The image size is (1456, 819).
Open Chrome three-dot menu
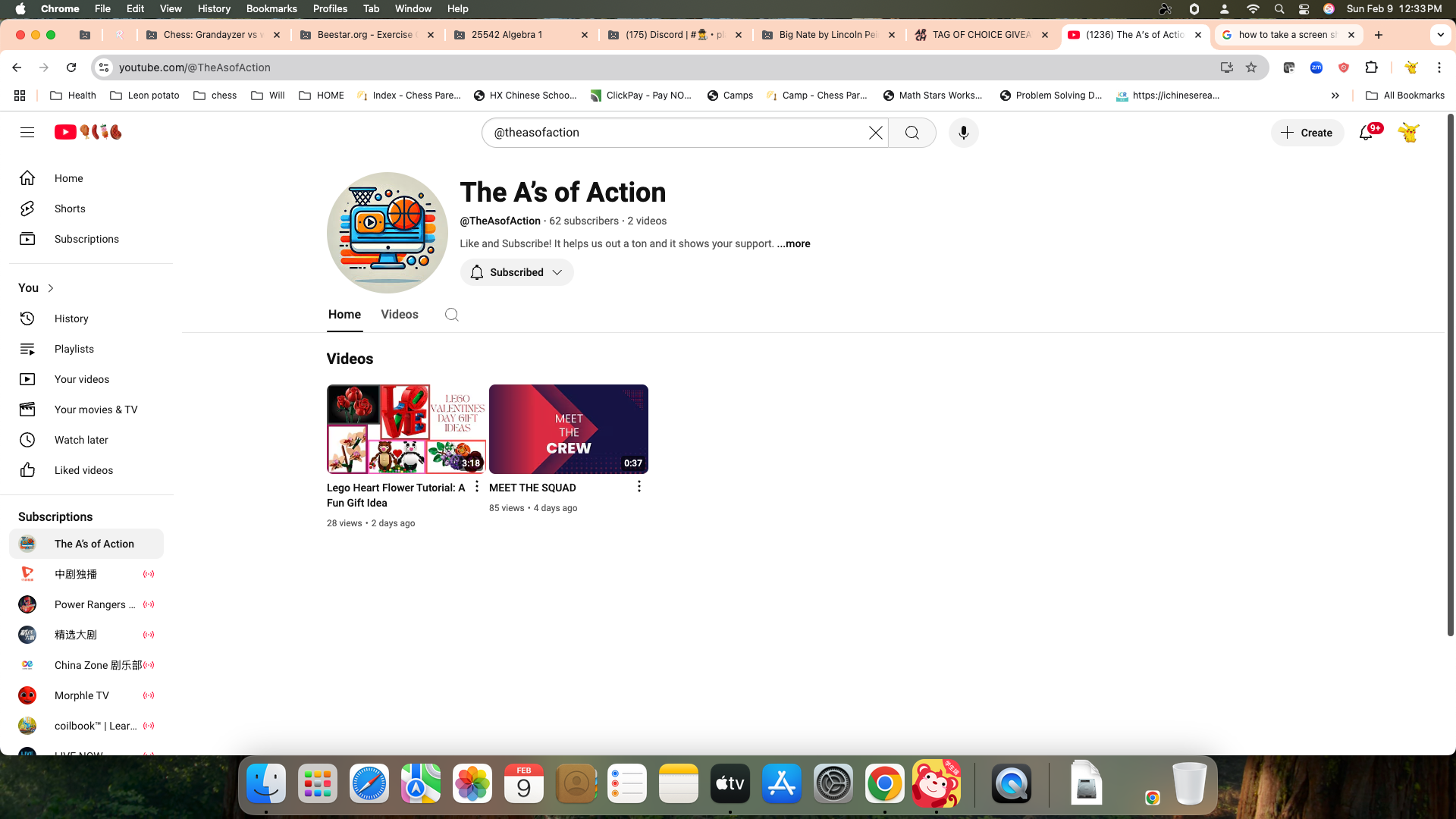[x=1439, y=67]
